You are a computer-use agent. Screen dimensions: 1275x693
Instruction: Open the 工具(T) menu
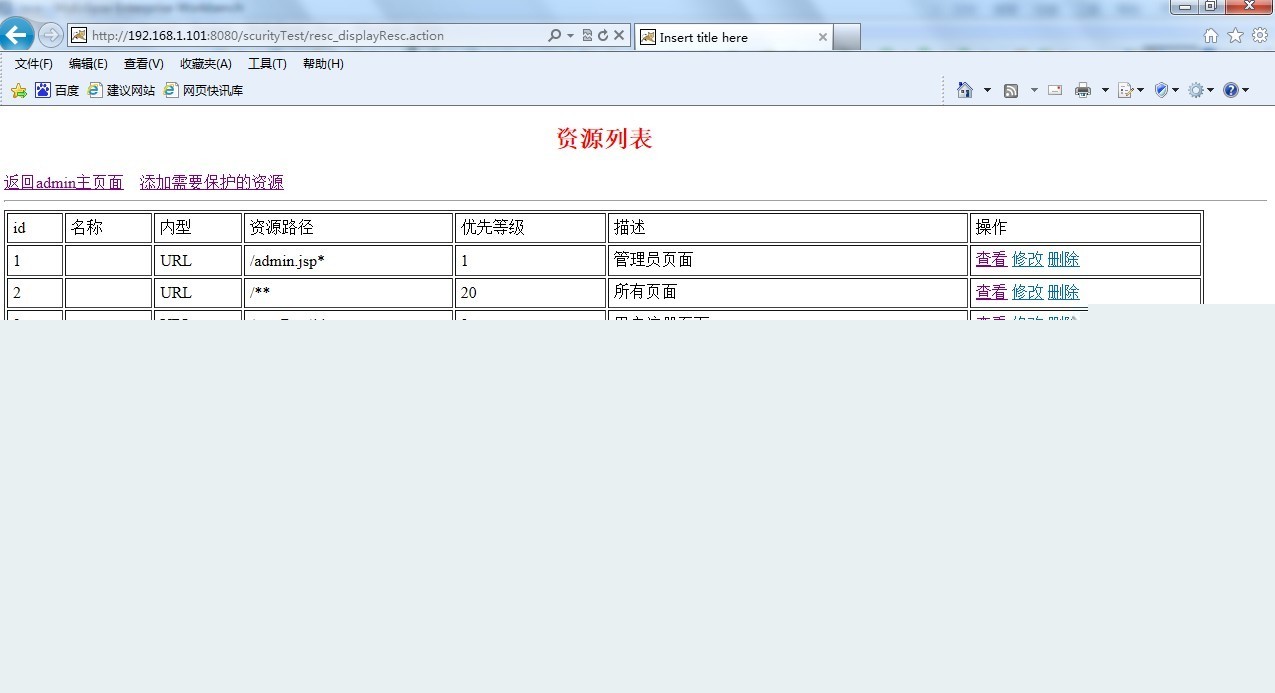(x=268, y=63)
